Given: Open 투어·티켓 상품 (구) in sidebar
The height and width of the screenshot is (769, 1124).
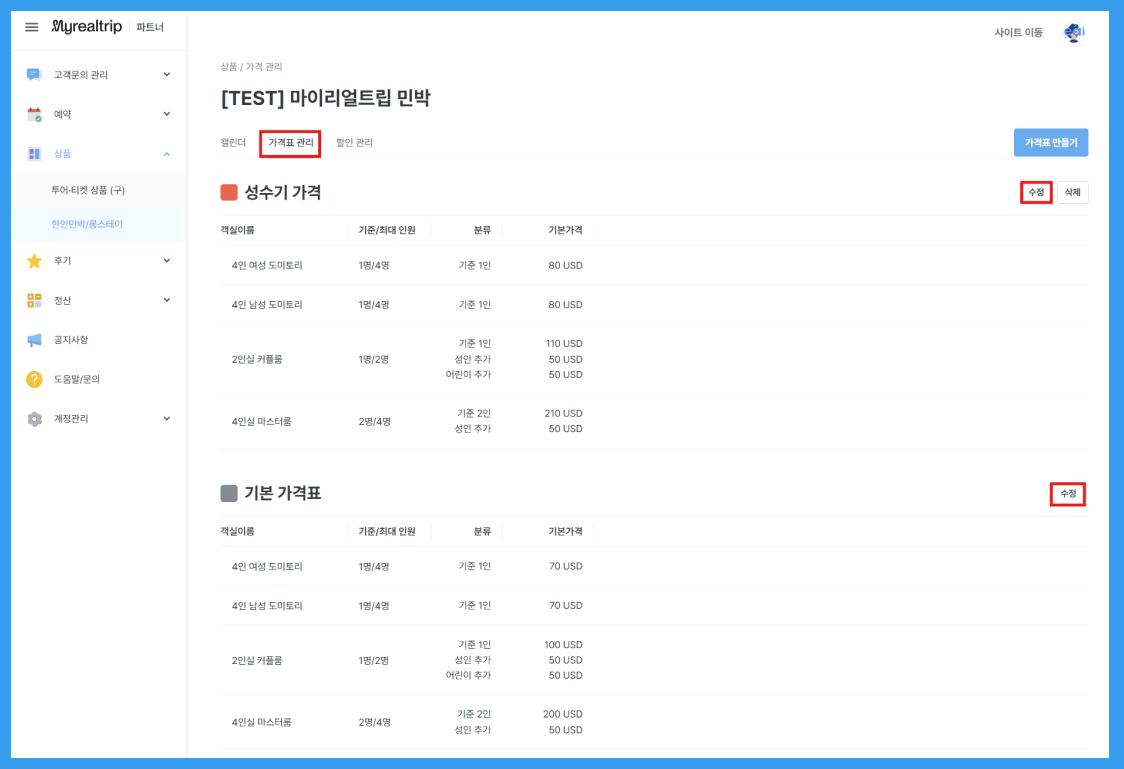Looking at the screenshot, I should click(x=88, y=190).
